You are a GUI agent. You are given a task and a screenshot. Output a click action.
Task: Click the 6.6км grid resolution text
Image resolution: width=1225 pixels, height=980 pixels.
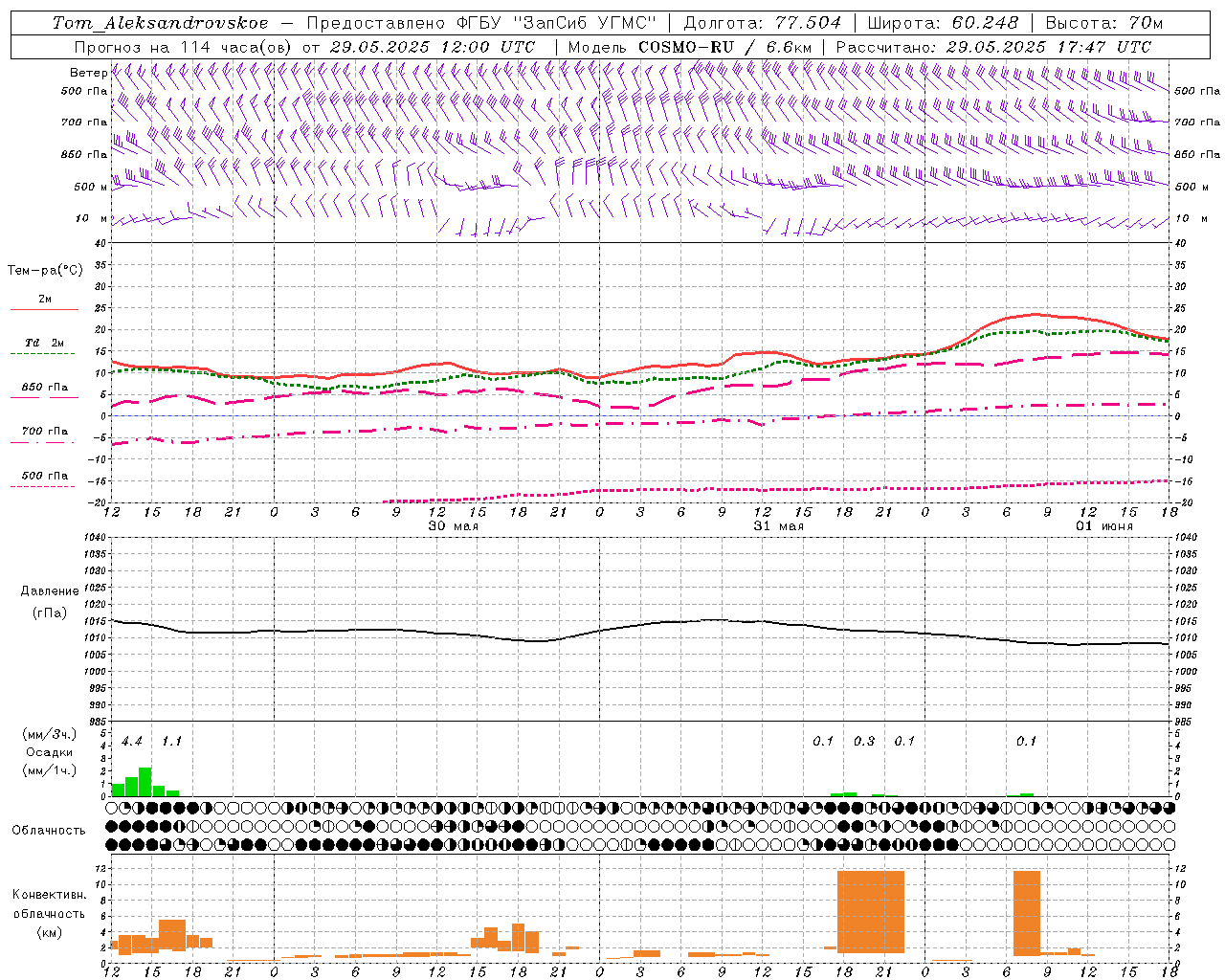[x=789, y=47]
